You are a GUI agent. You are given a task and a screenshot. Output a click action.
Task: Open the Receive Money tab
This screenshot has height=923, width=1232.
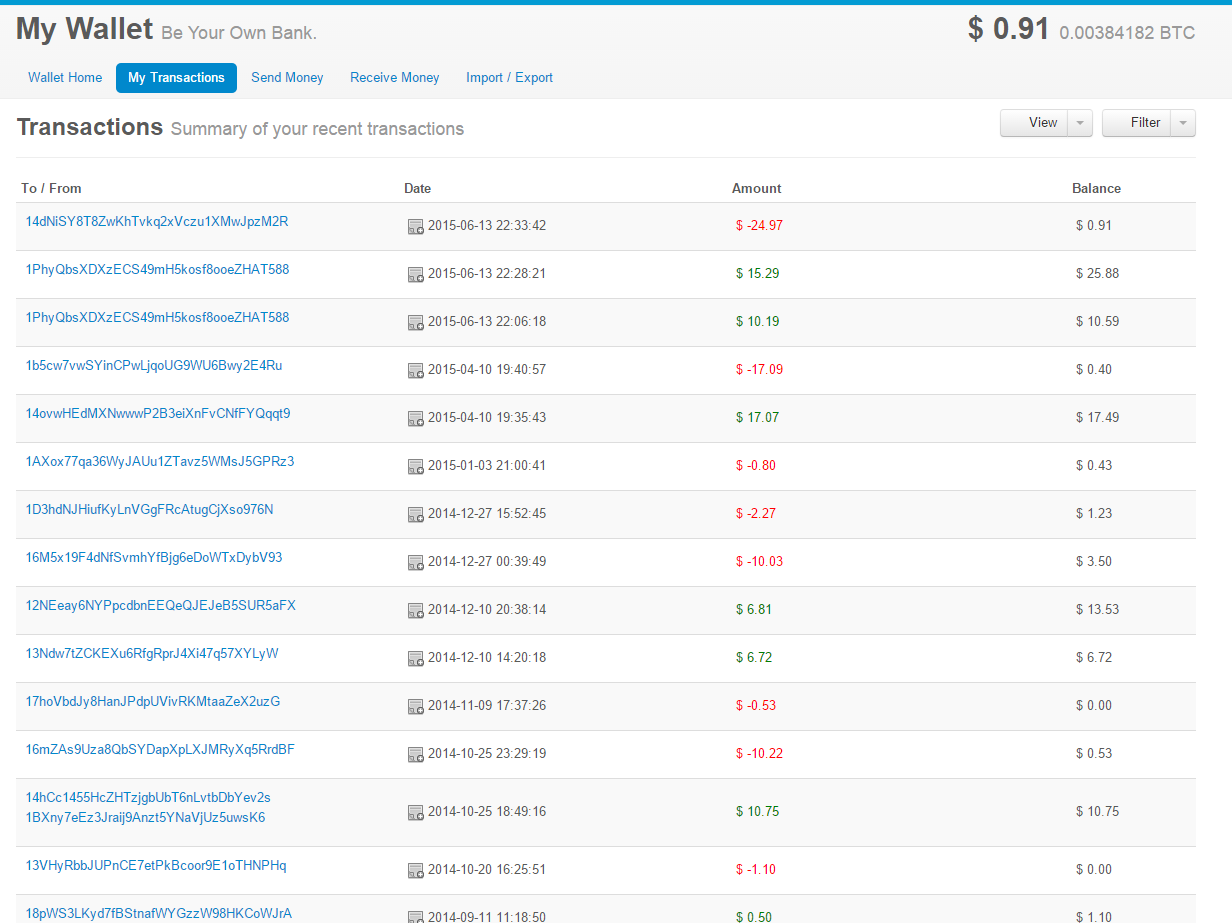coord(395,78)
